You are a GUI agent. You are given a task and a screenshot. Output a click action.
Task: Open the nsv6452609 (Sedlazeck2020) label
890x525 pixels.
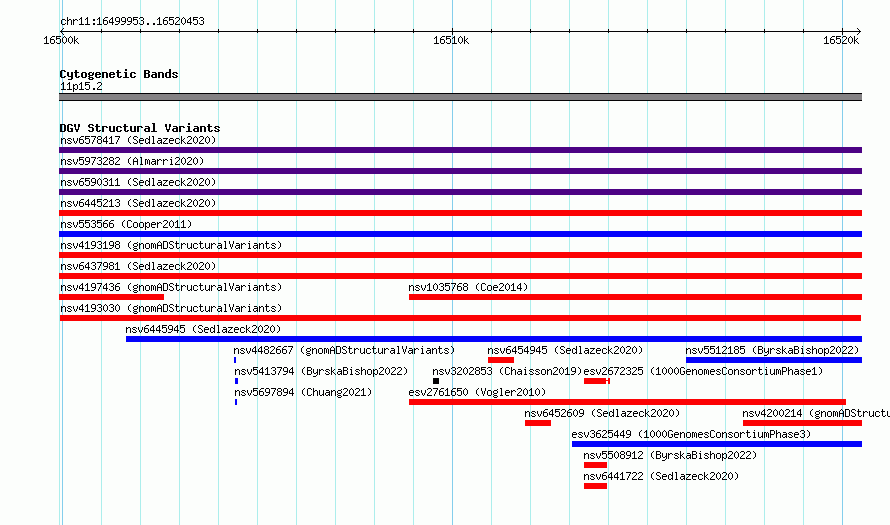[x=602, y=413]
